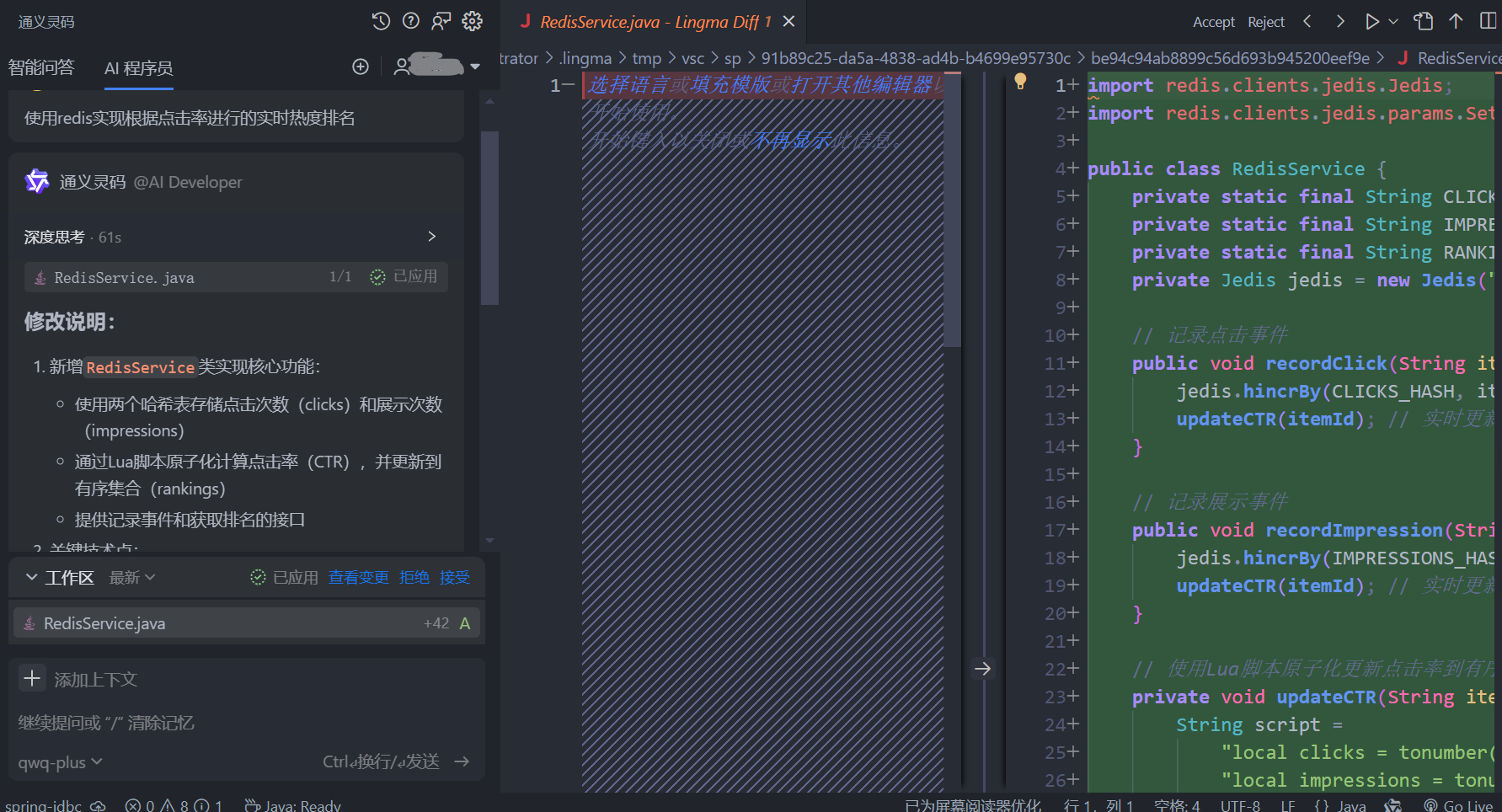
Task: Click the up arrow in editor toolbar
Action: coord(1456,21)
